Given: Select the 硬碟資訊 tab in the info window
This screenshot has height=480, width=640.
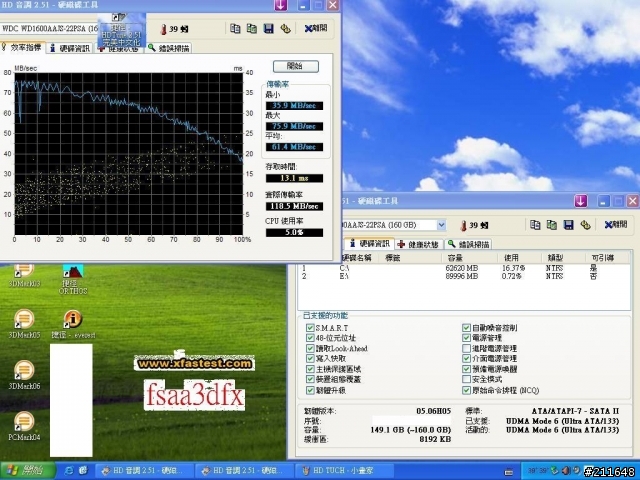Looking at the screenshot, I should pyautogui.click(x=369, y=244).
